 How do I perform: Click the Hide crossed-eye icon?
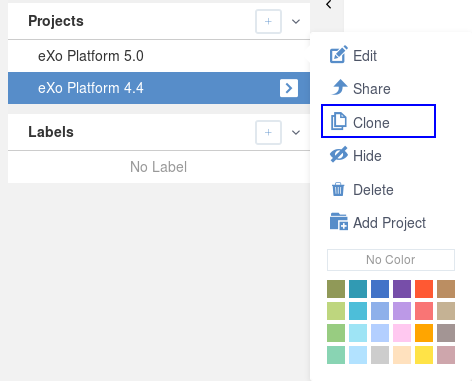click(x=339, y=155)
